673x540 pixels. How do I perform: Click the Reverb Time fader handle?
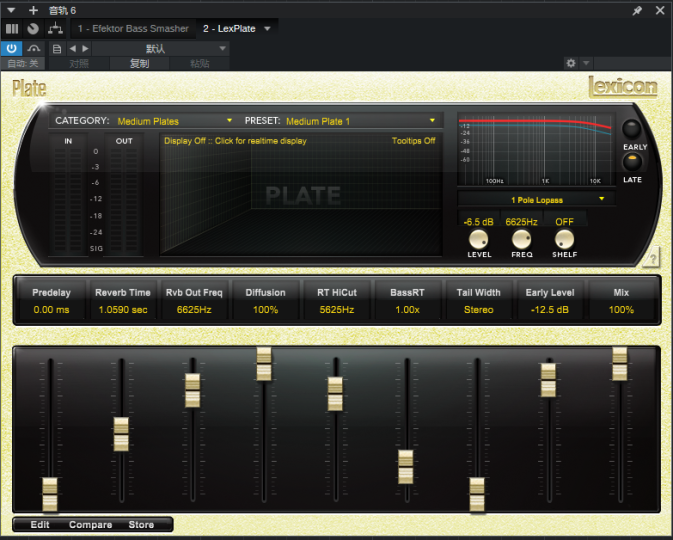pos(121,434)
